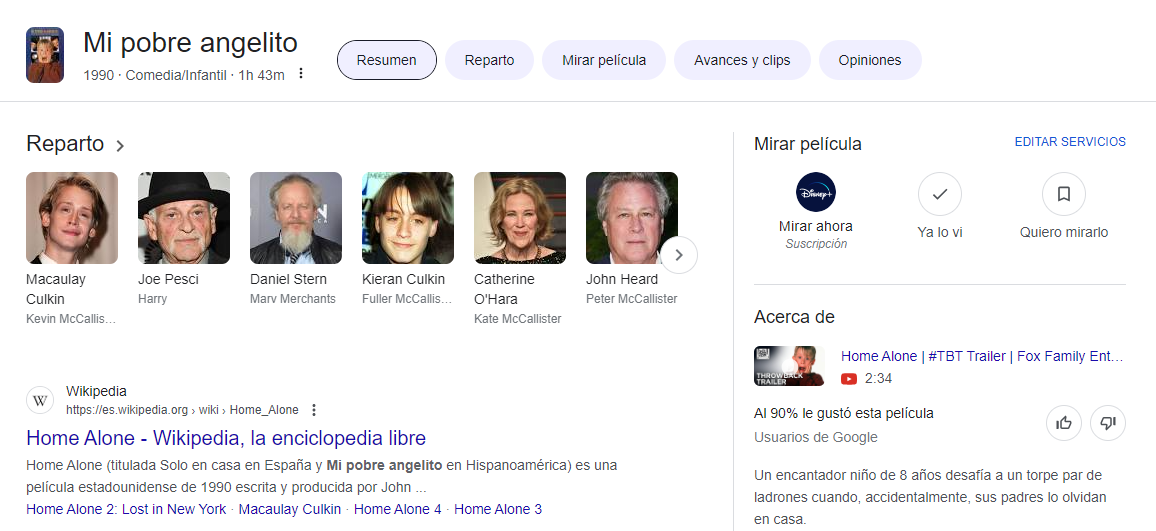Play the Throwback Trailer video thumbnail
Viewport: 1156px width, 531px height.
(789, 366)
